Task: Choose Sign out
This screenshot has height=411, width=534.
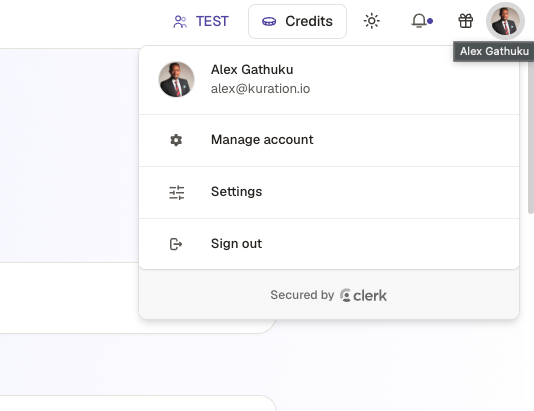Action: (x=329, y=244)
